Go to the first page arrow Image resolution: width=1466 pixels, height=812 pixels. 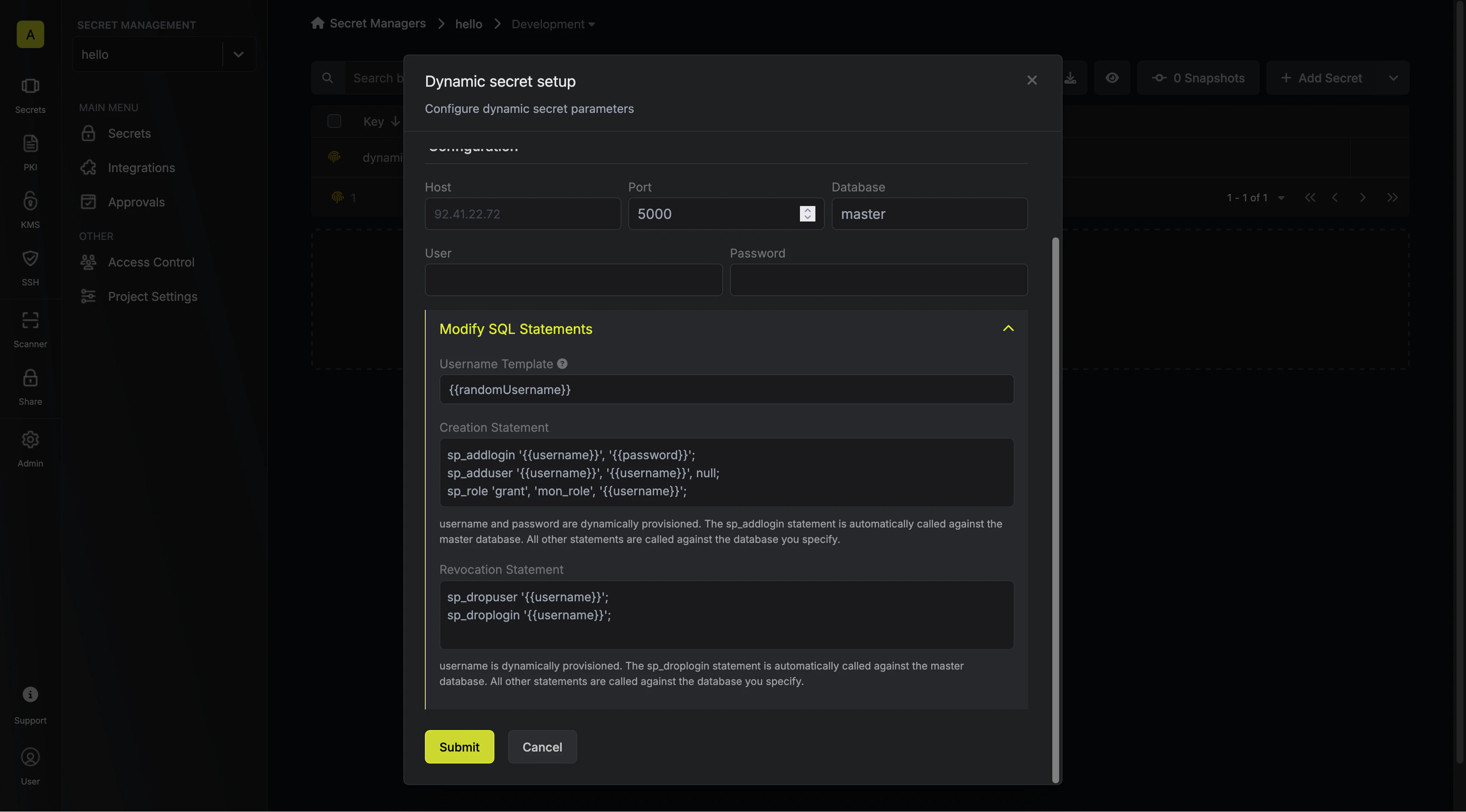1310,197
